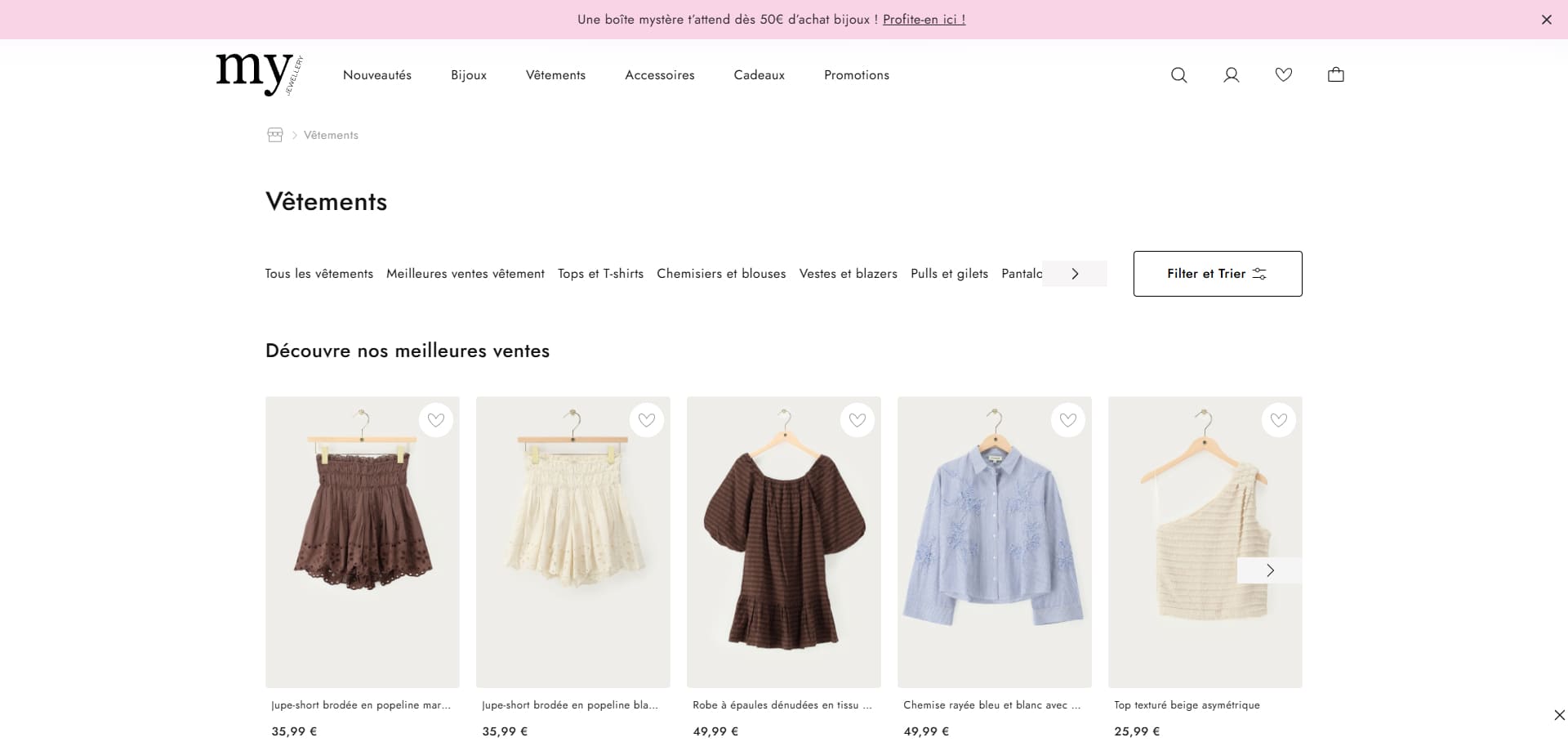
Task: Click the 25,99 € price text
Action: 1137,731
